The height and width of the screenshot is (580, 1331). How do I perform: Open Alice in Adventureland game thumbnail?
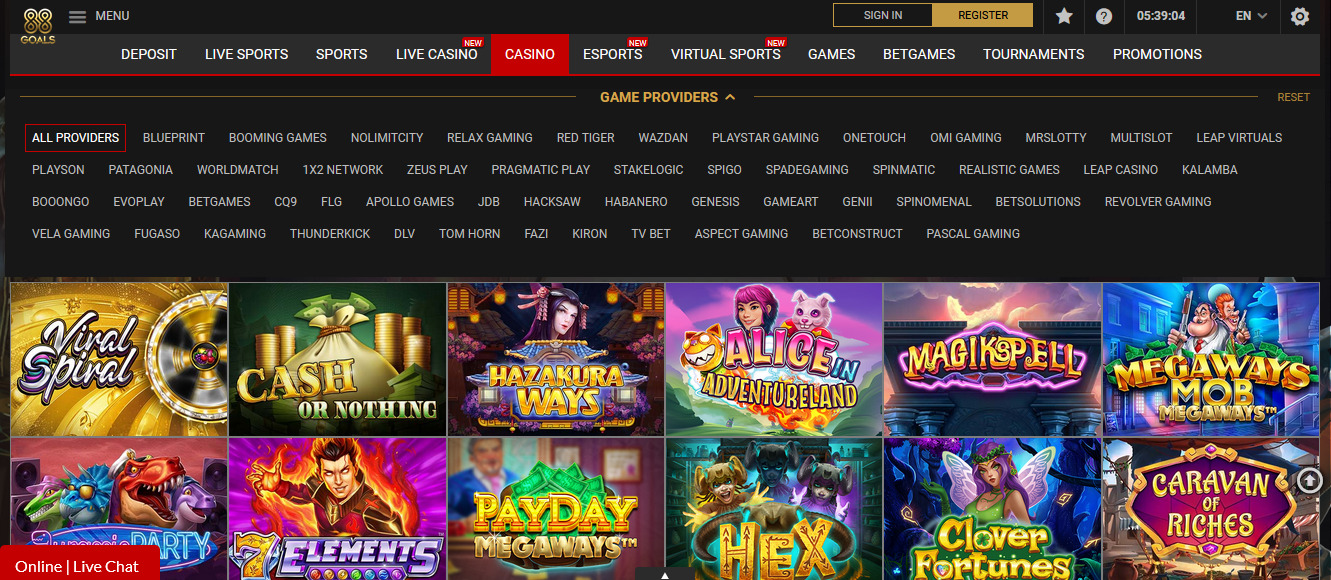click(x=774, y=359)
